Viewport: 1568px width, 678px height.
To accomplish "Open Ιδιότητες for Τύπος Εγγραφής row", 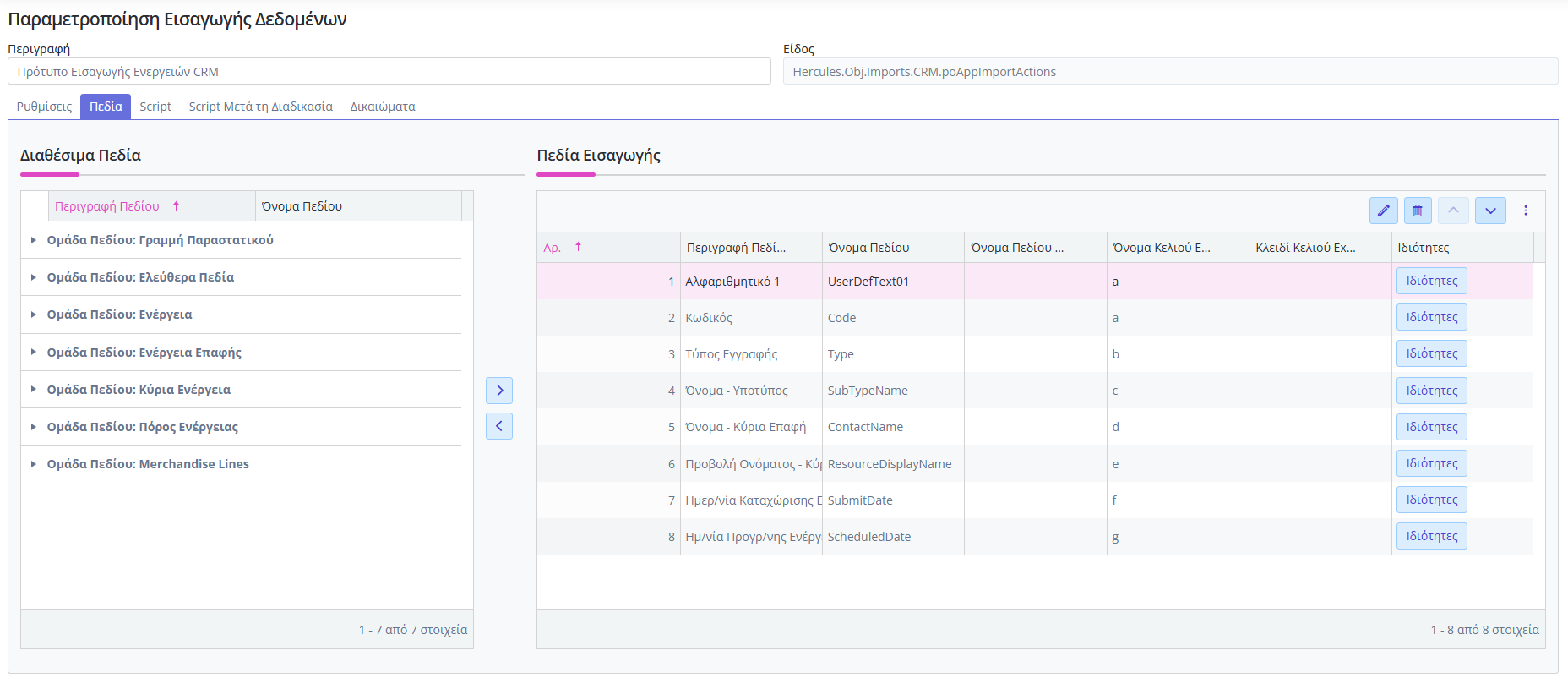I will [x=1432, y=353].
